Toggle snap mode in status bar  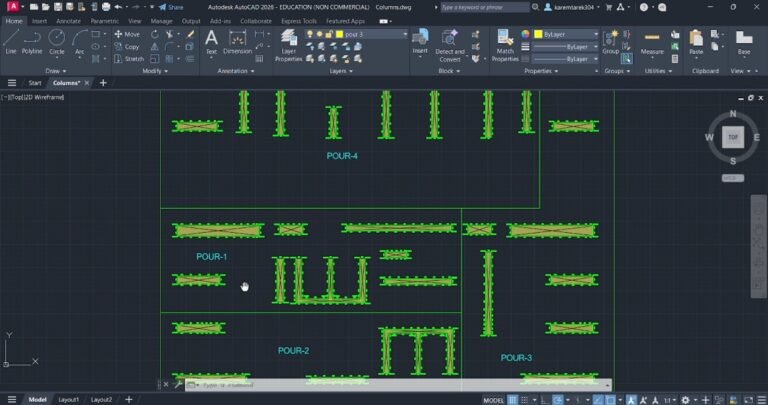pos(525,400)
